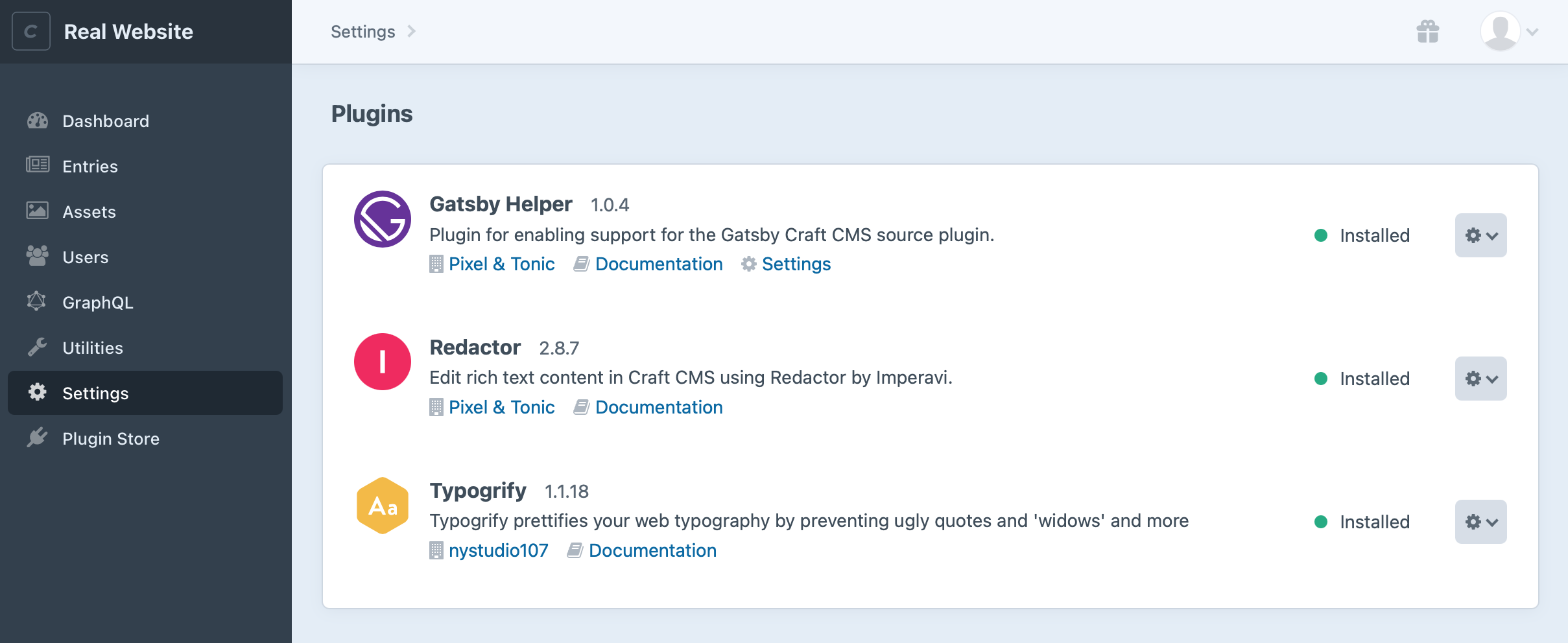Expand the Redactor settings gear menu
Viewport: 1568px width, 643px height.
(1482, 378)
